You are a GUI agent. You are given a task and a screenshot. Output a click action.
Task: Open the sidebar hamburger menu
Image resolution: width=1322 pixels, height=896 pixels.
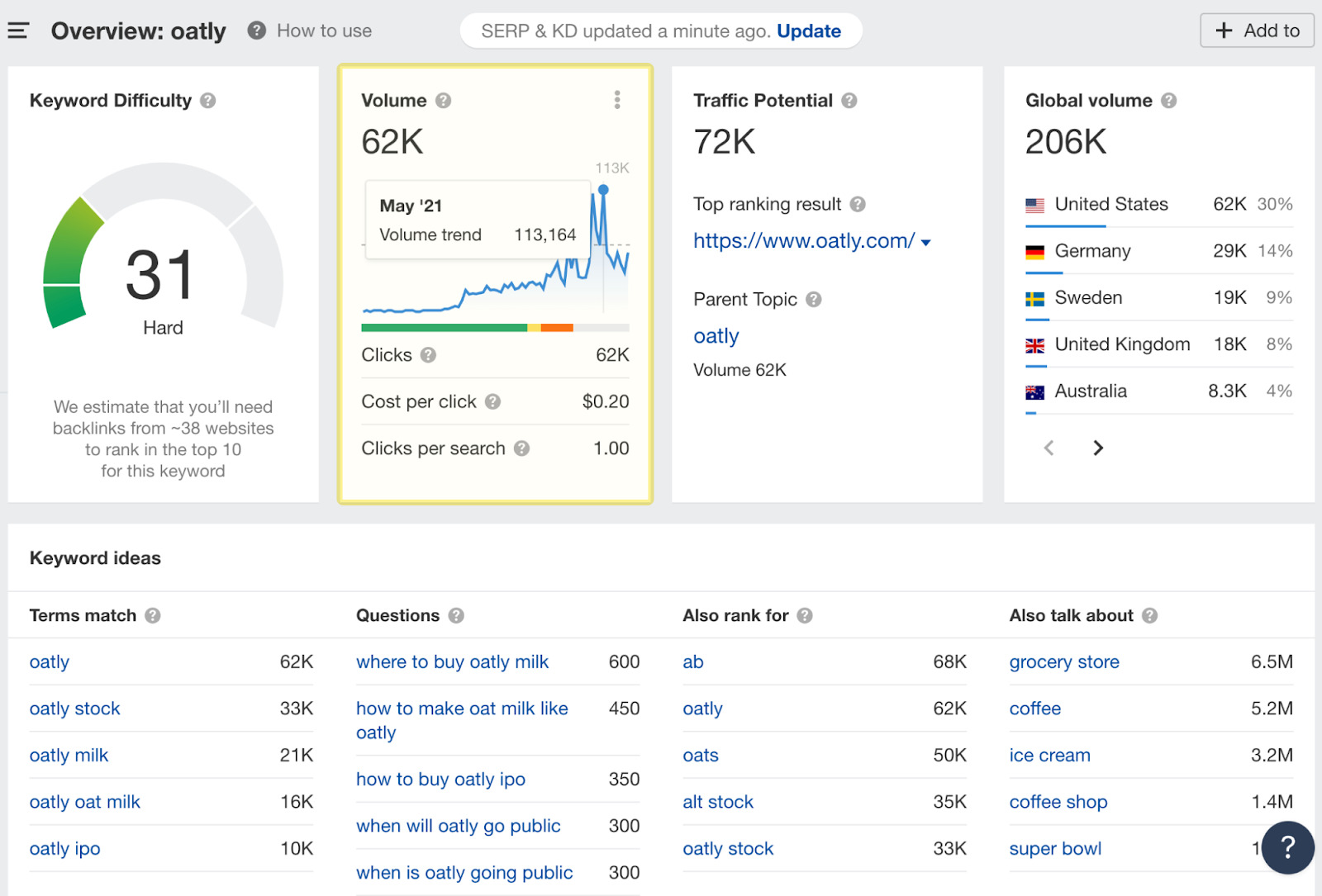coord(17,30)
